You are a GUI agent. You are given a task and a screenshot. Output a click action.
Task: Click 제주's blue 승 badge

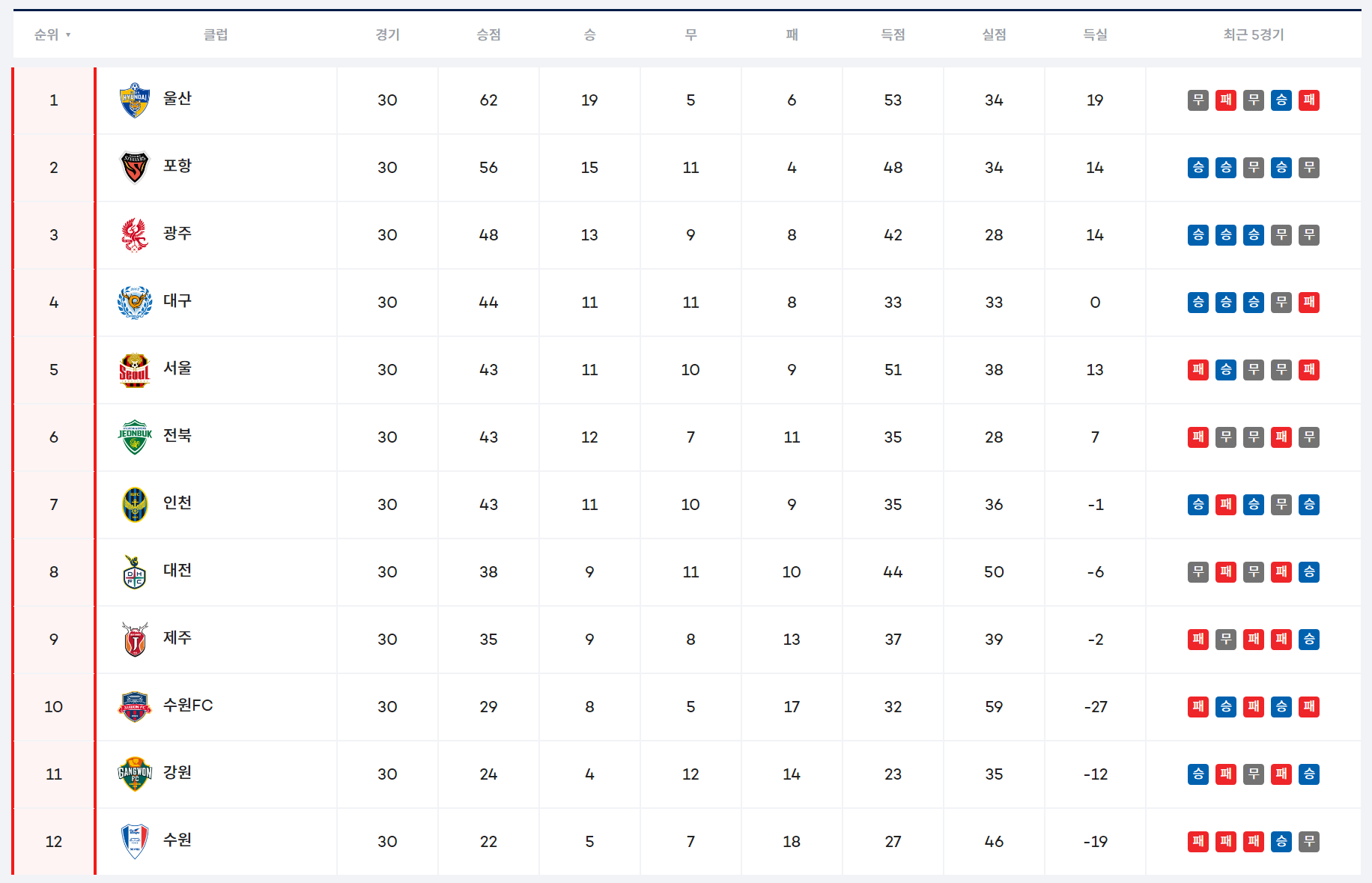tap(1309, 640)
